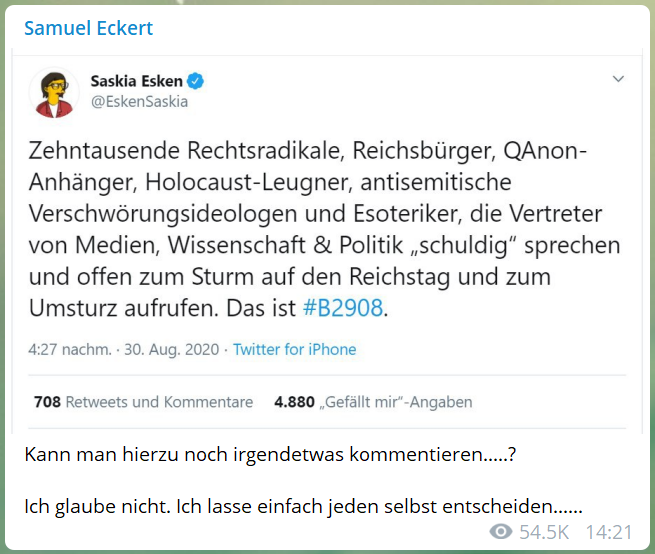This screenshot has height=554, width=655.
Task: Expand the tweet options chevron
Action: tap(618, 78)
